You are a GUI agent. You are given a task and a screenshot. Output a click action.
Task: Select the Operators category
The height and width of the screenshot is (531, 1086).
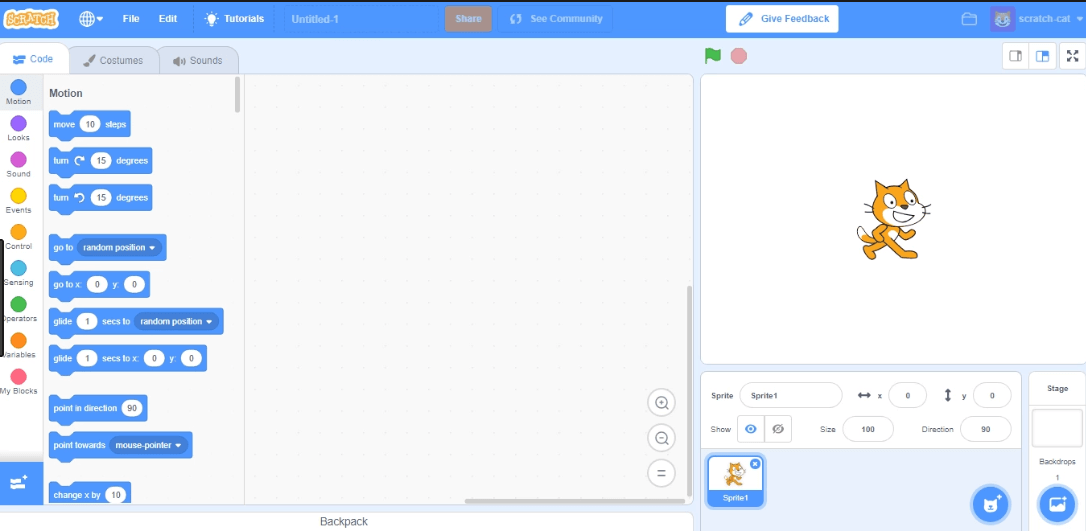[x=19, y=309]
